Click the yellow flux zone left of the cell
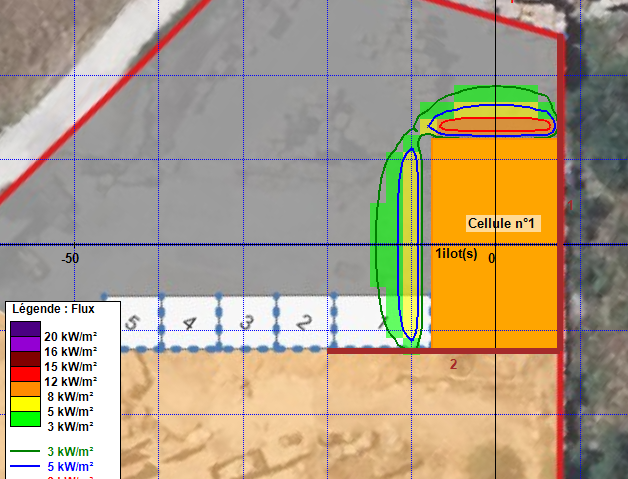This screenshot has width=628, height=479. coord(410,240)
